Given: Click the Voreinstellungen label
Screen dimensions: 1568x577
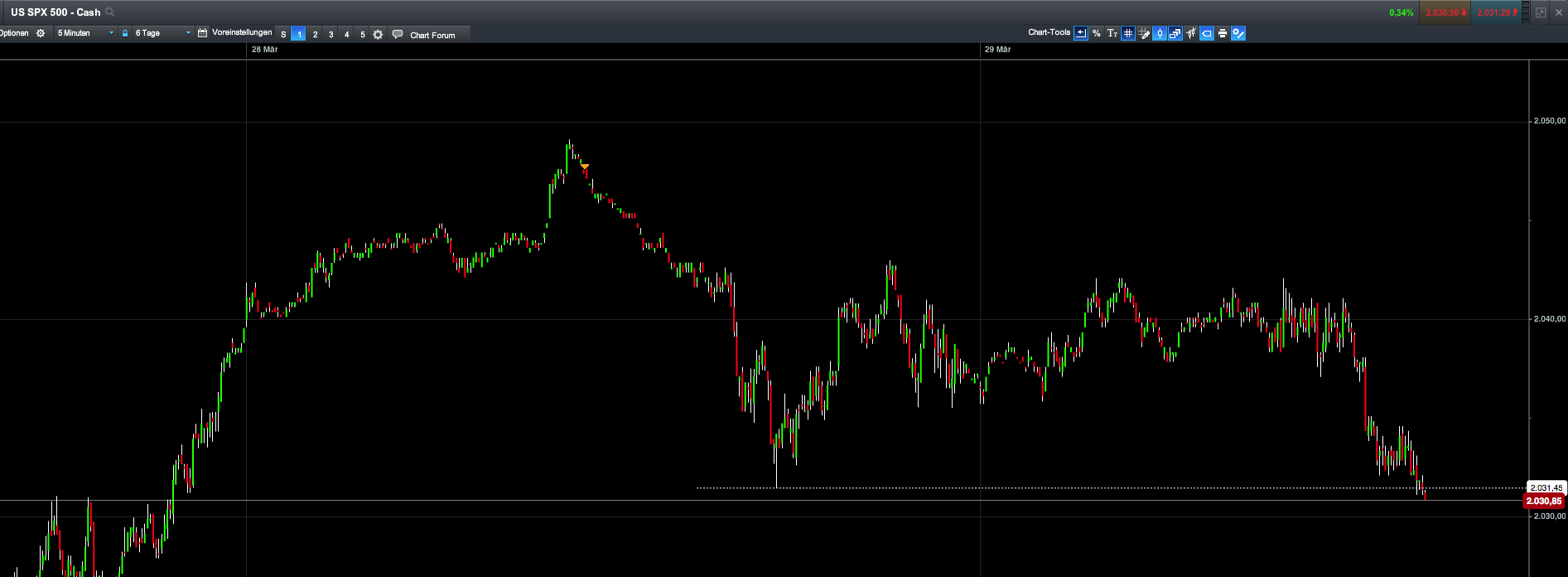Looking at the screenshot, I should [242, 32].
